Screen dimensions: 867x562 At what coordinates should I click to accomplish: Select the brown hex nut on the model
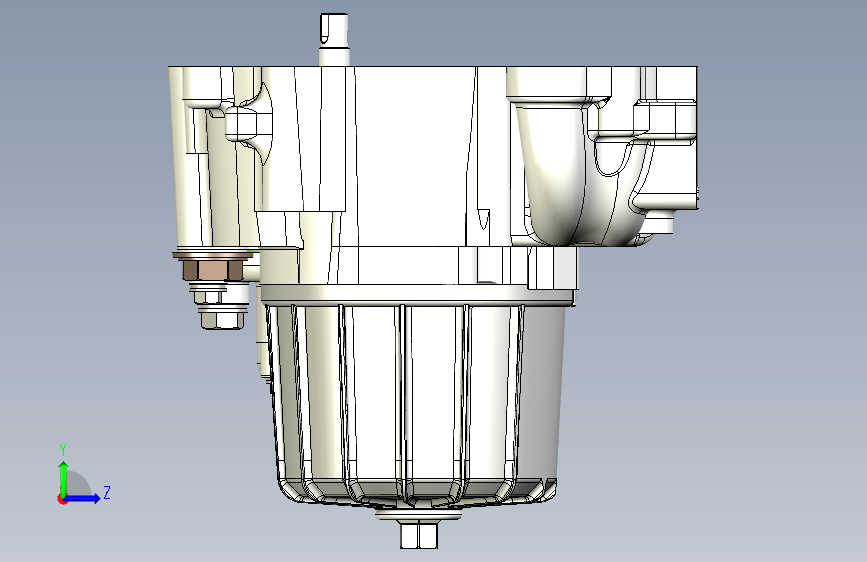[213, 270]
